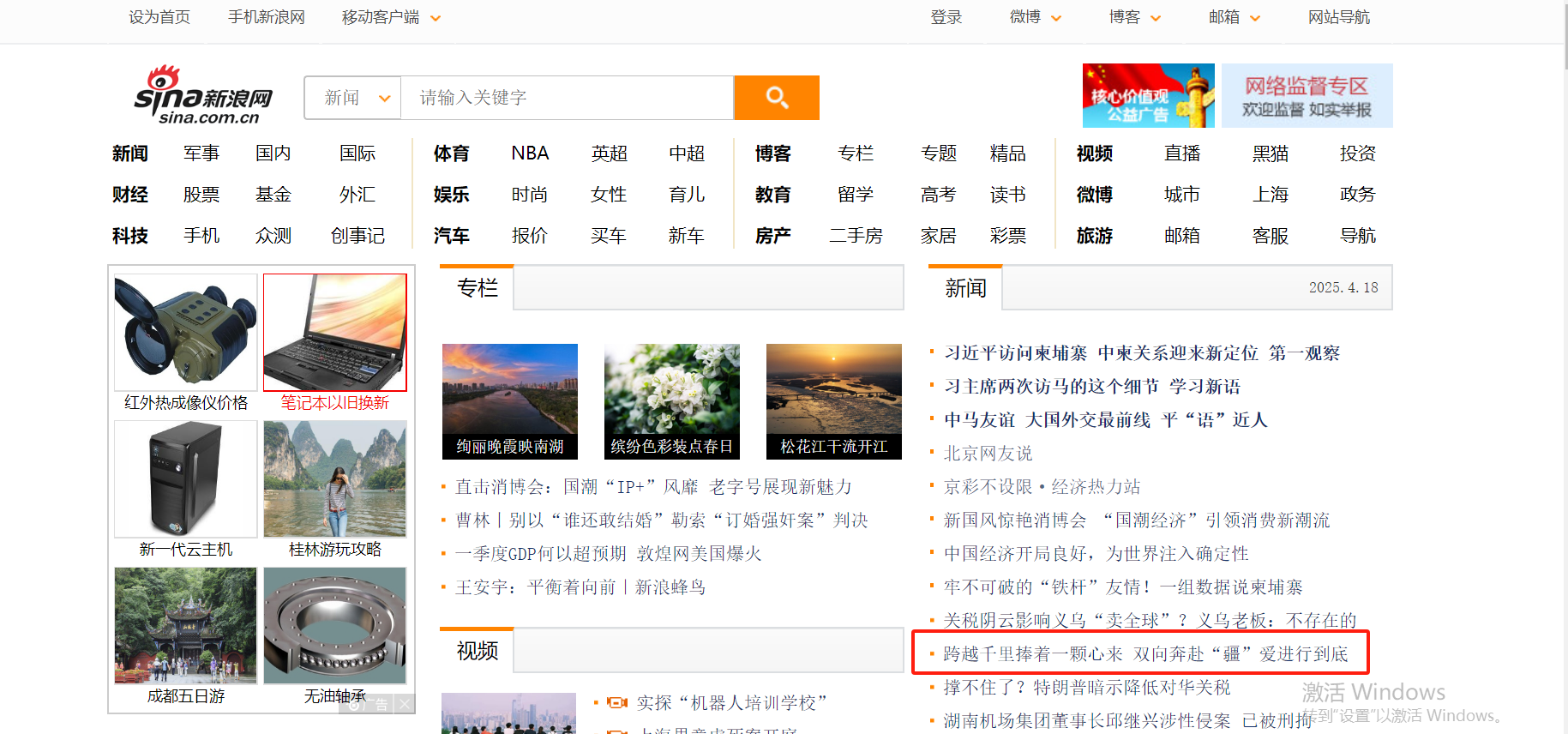
Task: Click 设为首页 link
Action: click(x=159, y=17)
